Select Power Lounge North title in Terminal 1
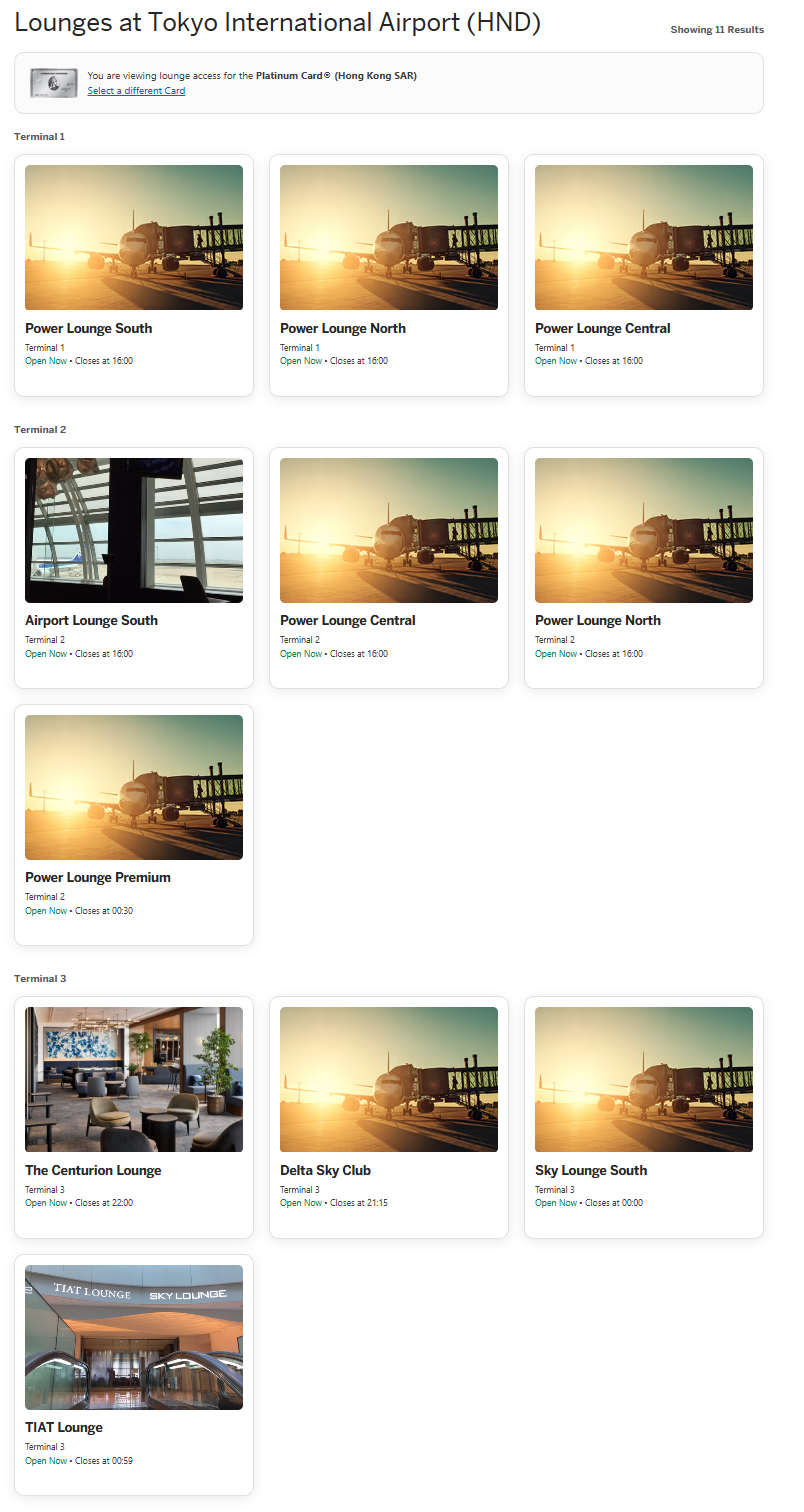 [x=343, y=328]
